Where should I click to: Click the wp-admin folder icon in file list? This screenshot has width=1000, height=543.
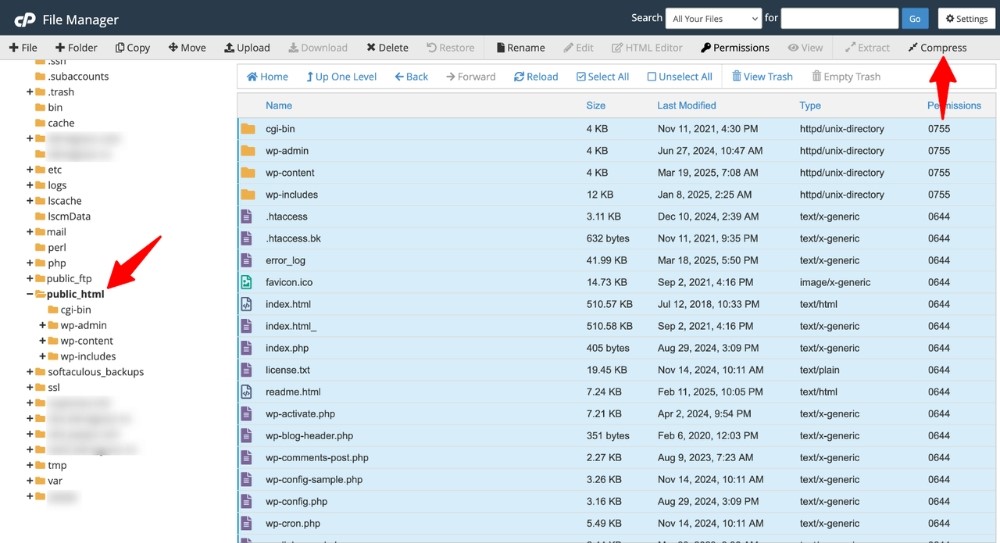tap(248, 151)
